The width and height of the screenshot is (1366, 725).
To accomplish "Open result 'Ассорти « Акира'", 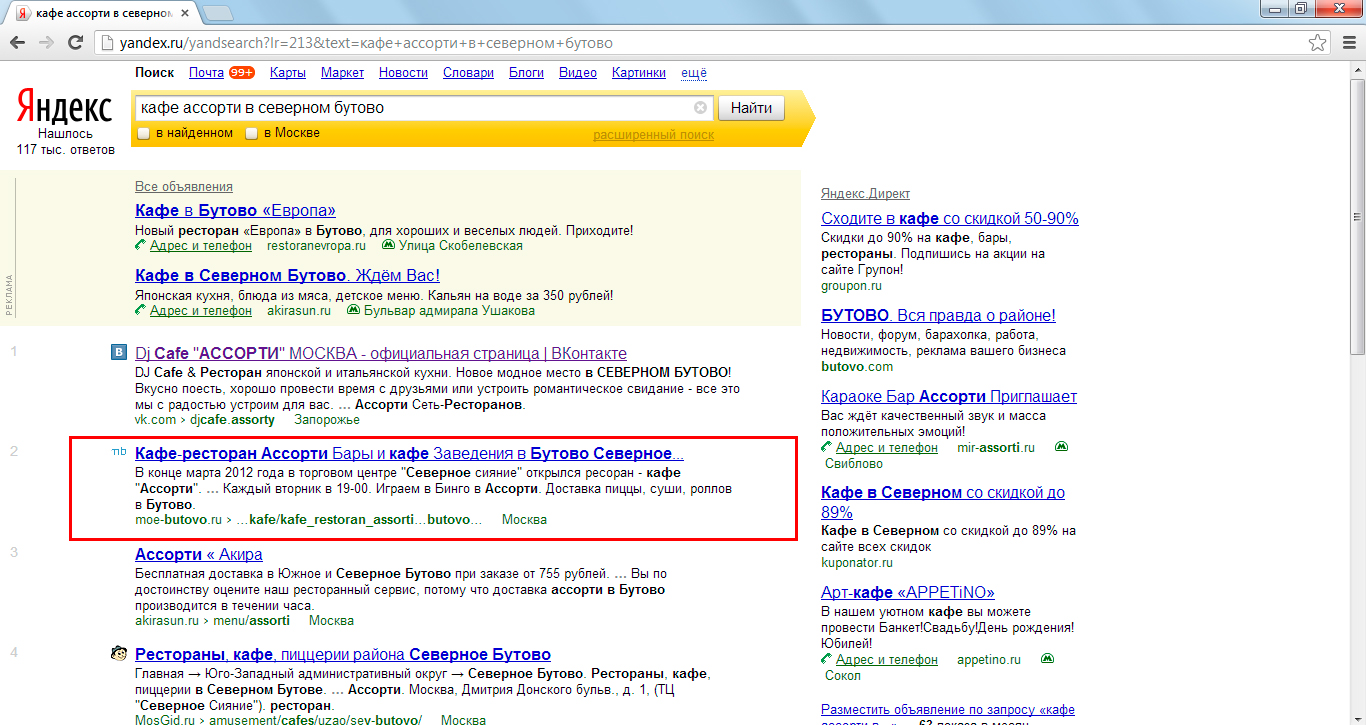I will (x=199, y=554).
